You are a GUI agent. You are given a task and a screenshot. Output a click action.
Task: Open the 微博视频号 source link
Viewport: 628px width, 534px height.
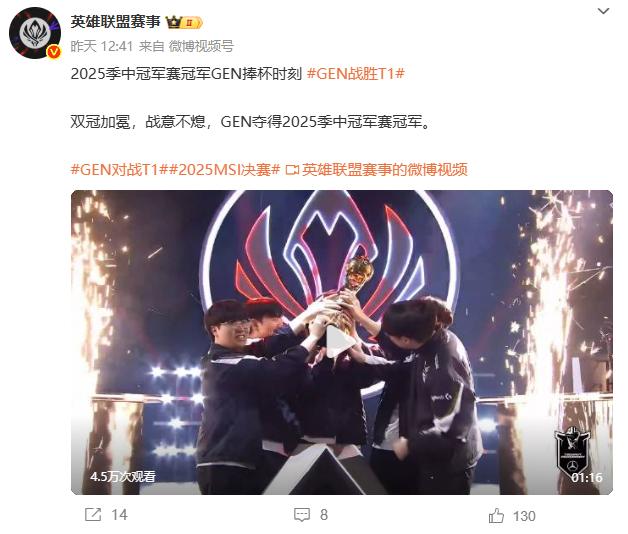pos(201,46)
